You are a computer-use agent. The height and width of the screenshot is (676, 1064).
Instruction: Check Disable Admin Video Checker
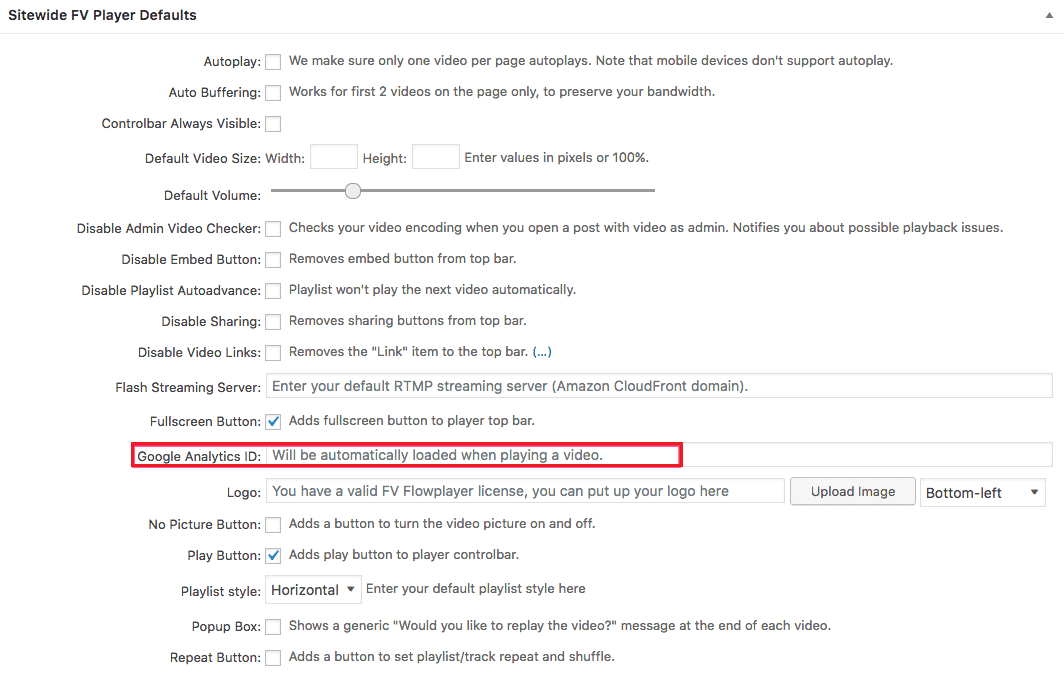[x=273, y=229]
